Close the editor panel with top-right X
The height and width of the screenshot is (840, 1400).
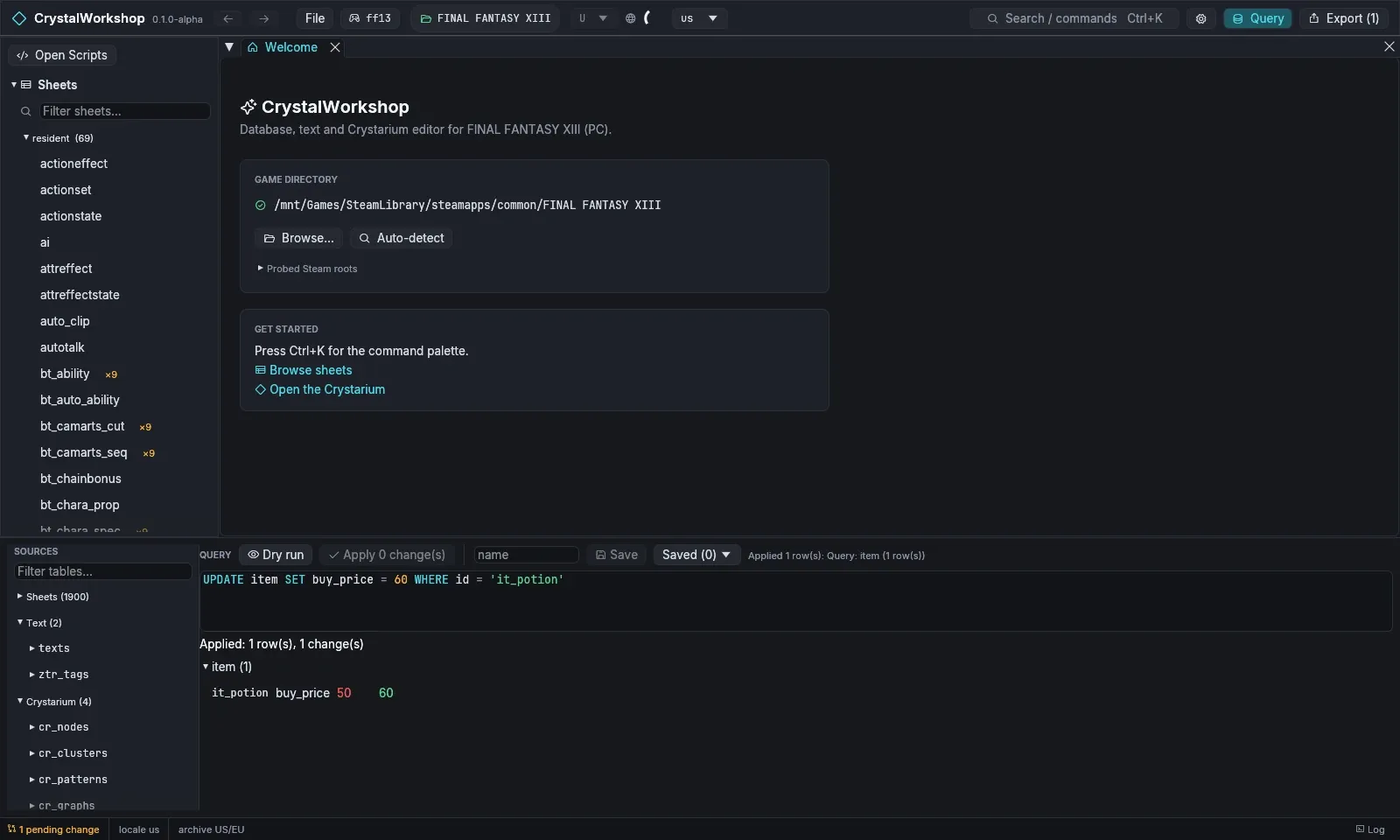1389,46
